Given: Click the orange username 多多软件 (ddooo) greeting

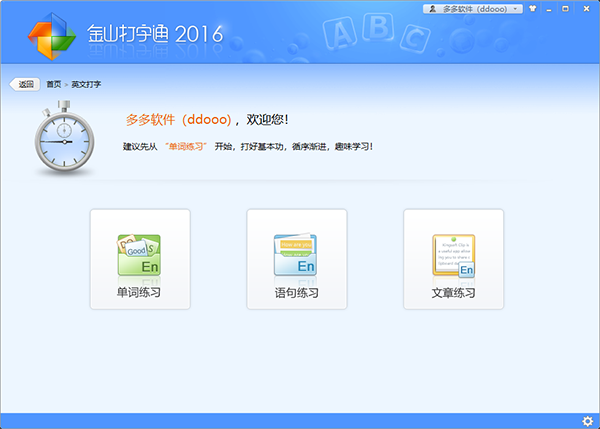Looking at the screenshot, I should 179,120.
